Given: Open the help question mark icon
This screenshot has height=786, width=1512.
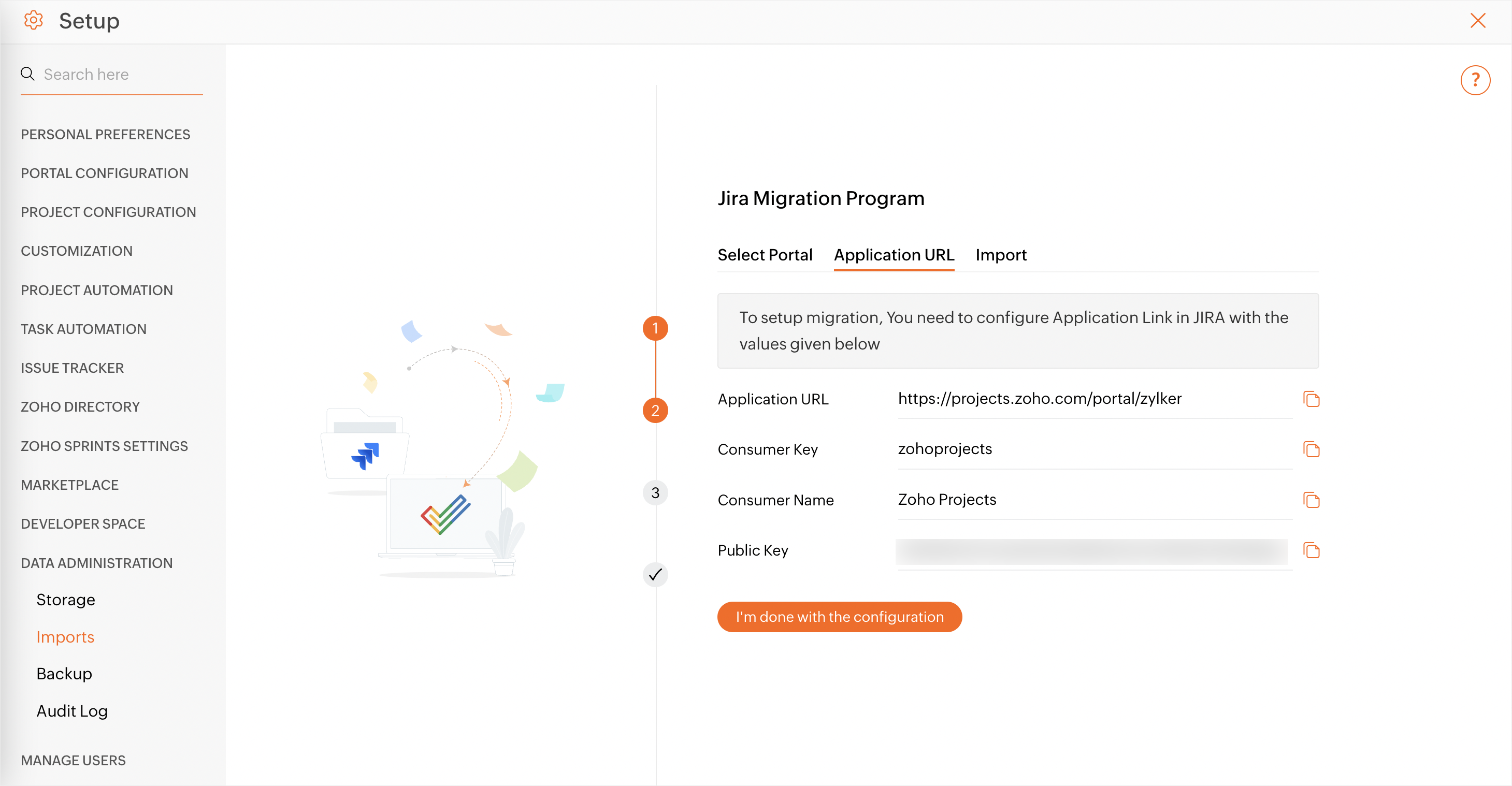Looking at the screenshot, I should (x=1474, y=80).
